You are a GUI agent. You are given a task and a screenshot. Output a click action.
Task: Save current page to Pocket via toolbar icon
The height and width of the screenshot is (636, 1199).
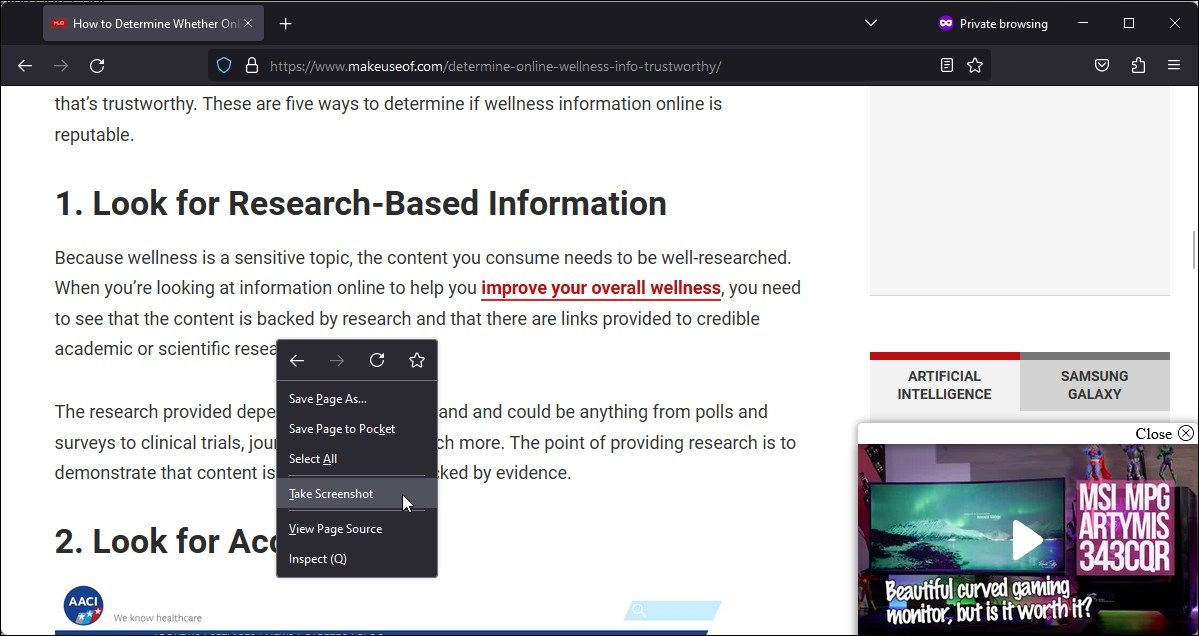(1101, 65)
